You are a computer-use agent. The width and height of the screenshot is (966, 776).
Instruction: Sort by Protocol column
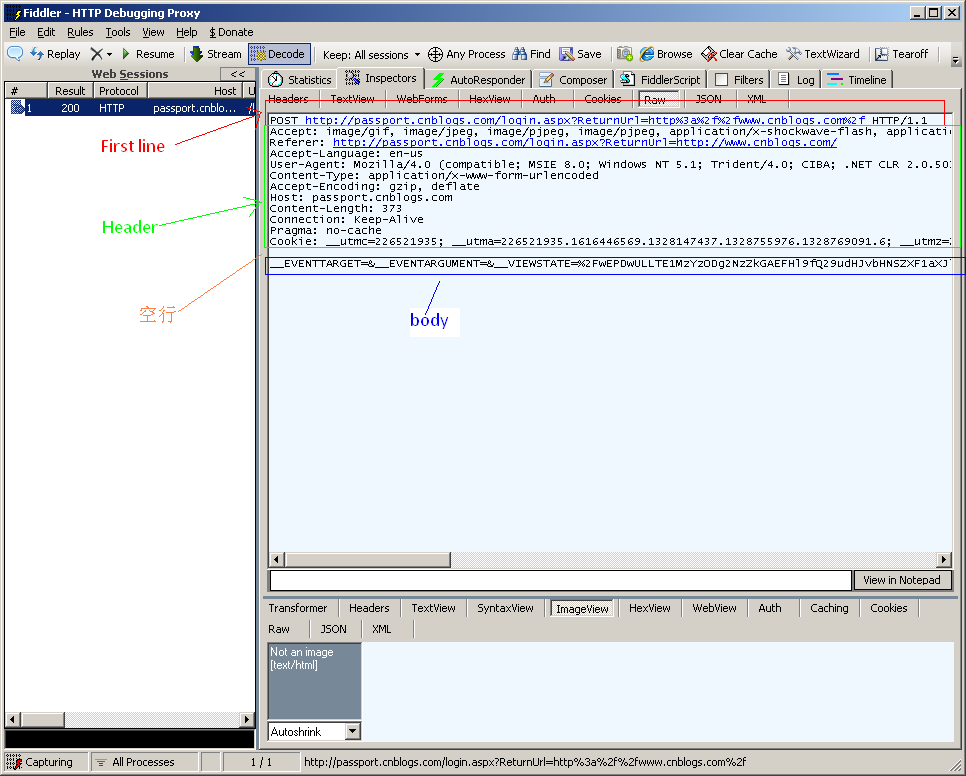[x=120, y=91]
